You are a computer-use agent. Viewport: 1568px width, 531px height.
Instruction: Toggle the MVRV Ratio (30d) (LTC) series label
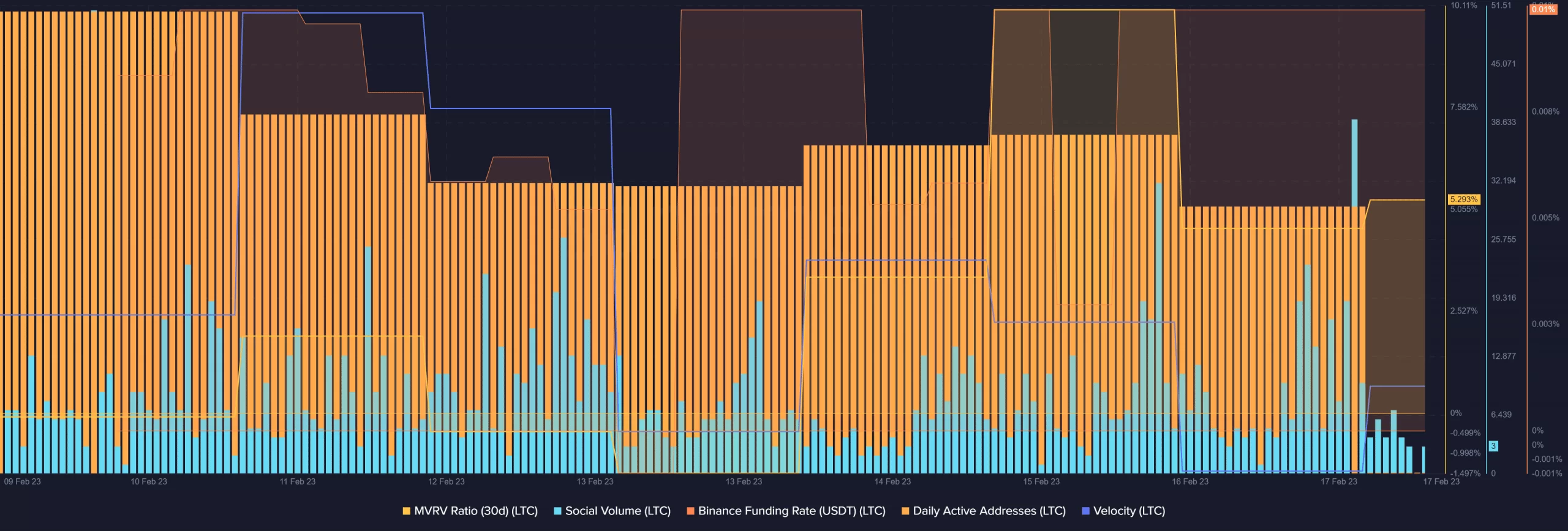point(475,511)
